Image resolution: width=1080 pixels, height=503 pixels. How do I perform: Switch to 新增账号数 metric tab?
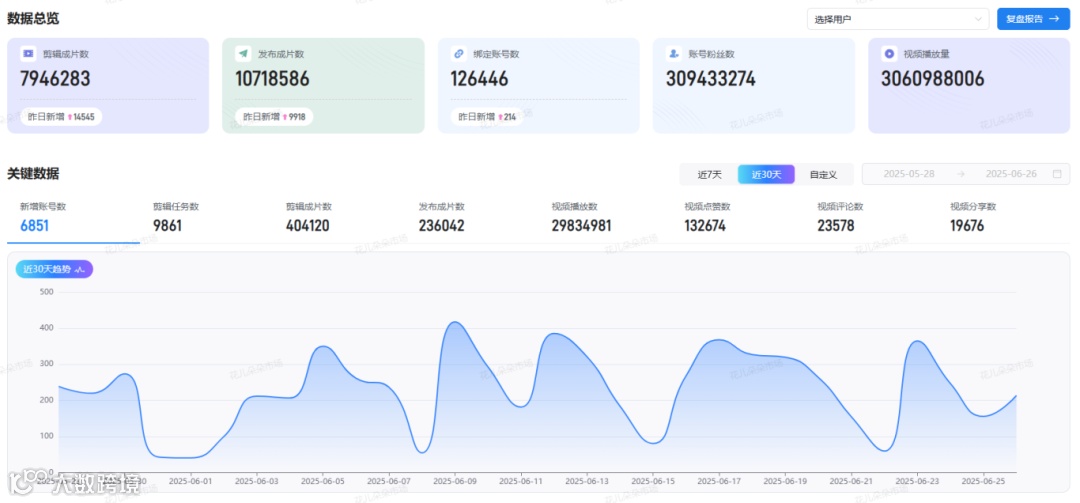(73, 217)
